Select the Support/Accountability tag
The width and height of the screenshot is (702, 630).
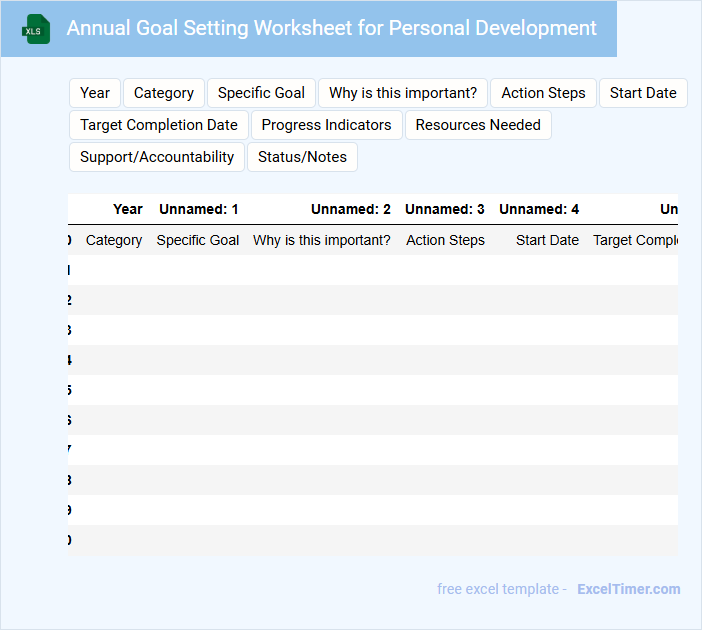[x=157, y=157]
